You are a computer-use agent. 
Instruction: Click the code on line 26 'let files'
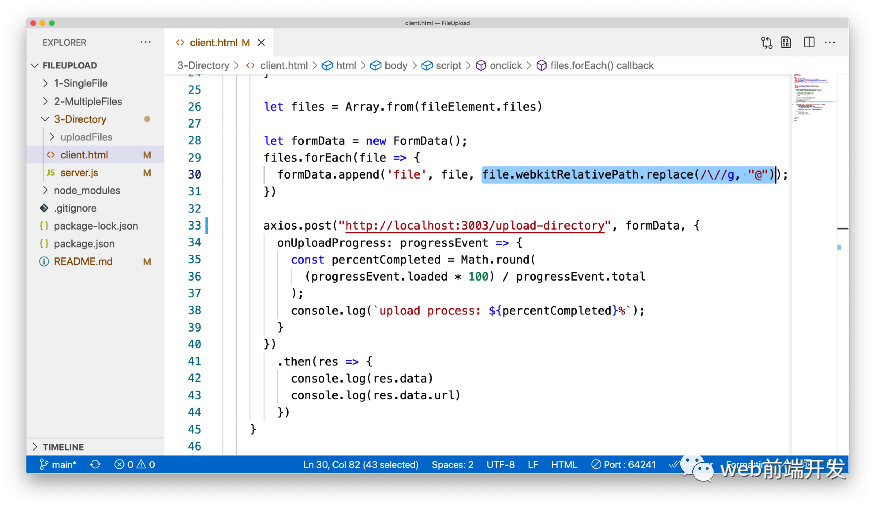click(403, 107)
